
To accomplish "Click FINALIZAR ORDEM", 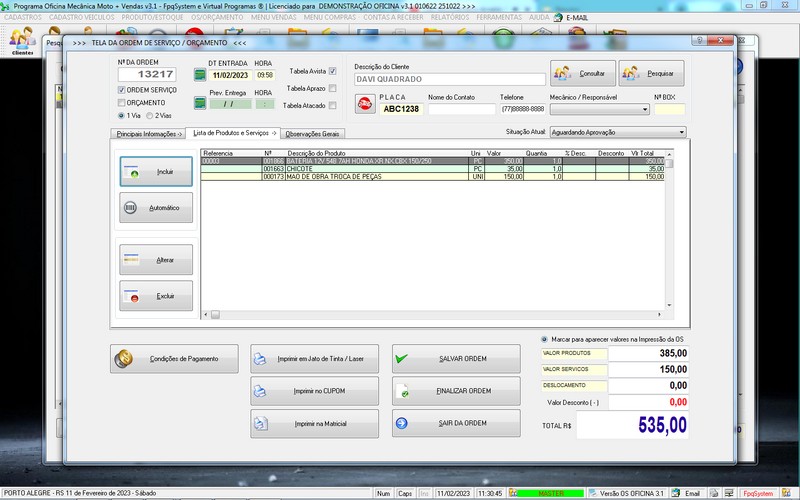I will tap(456, 391).
